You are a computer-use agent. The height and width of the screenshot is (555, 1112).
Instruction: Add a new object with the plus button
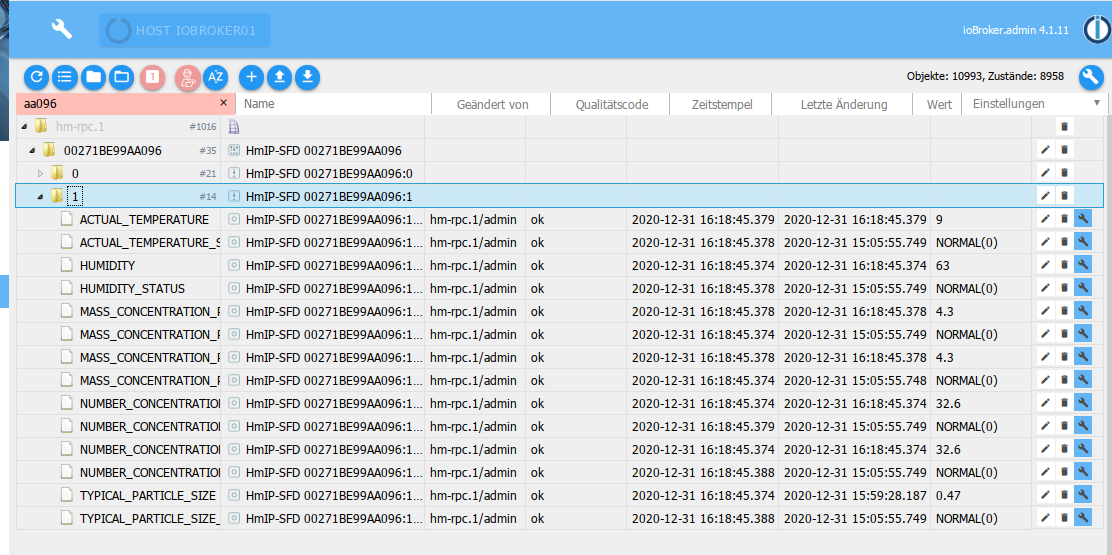click(252, 77)
